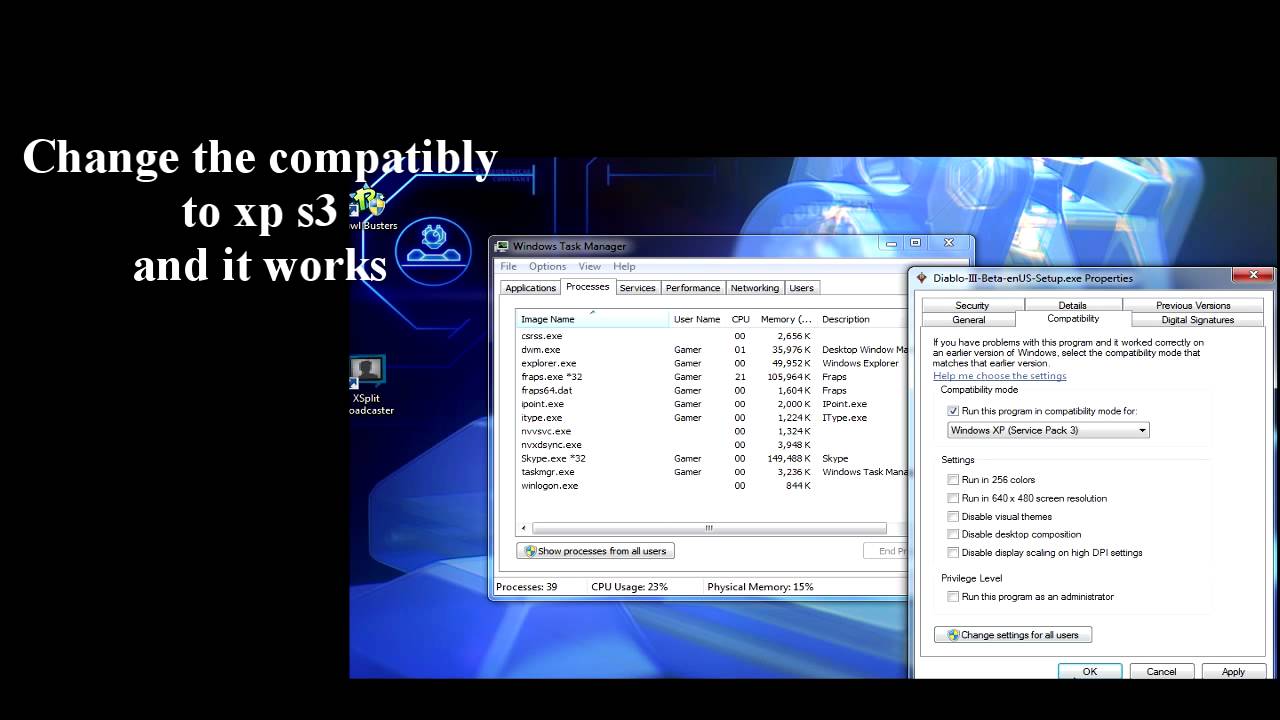This screenshot has height=720, width=1280.
Task: Close the Windows Task Manager window
Action: (x=949, y=243)
